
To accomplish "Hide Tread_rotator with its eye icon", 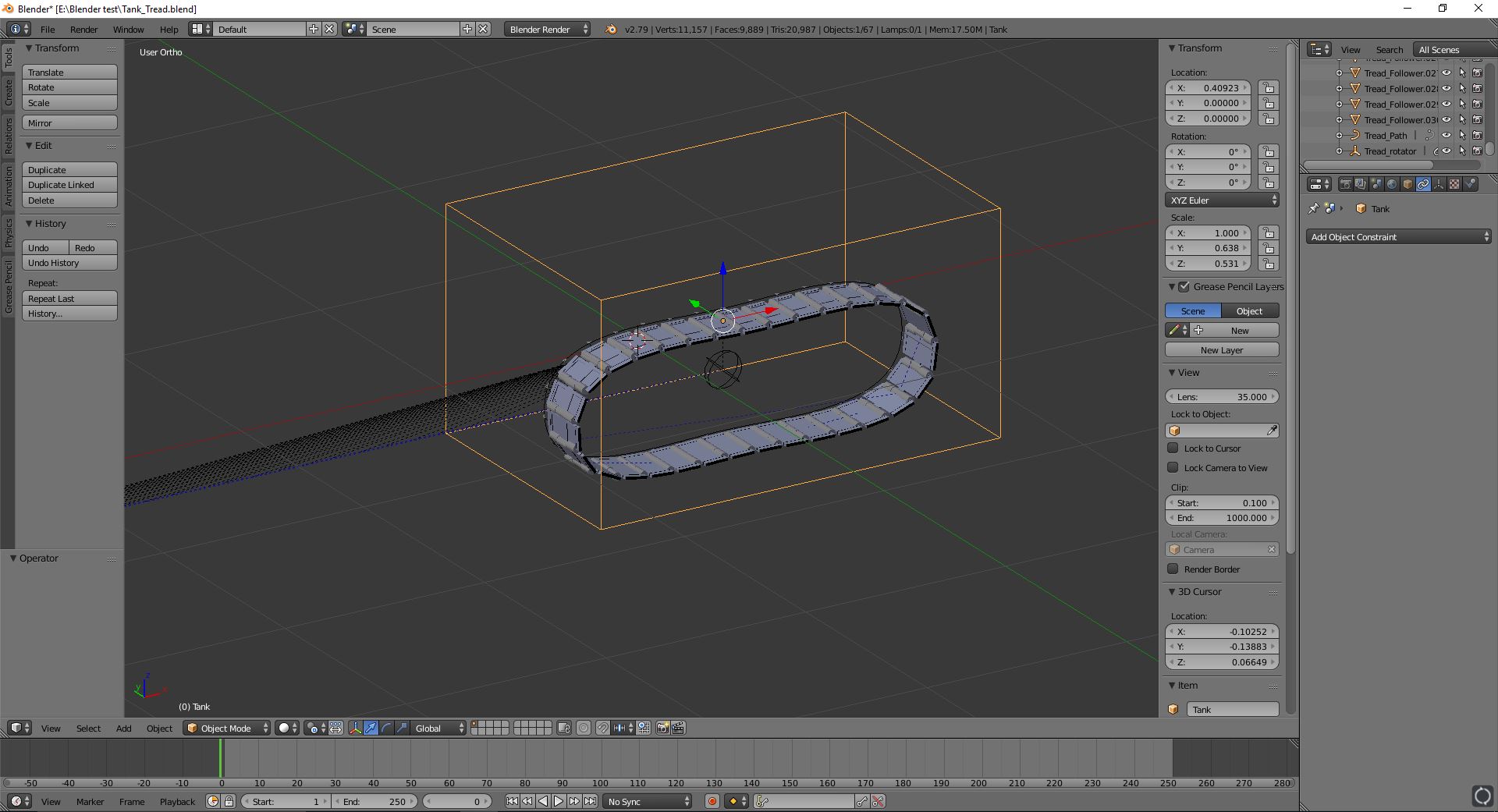I will 1447,151.
